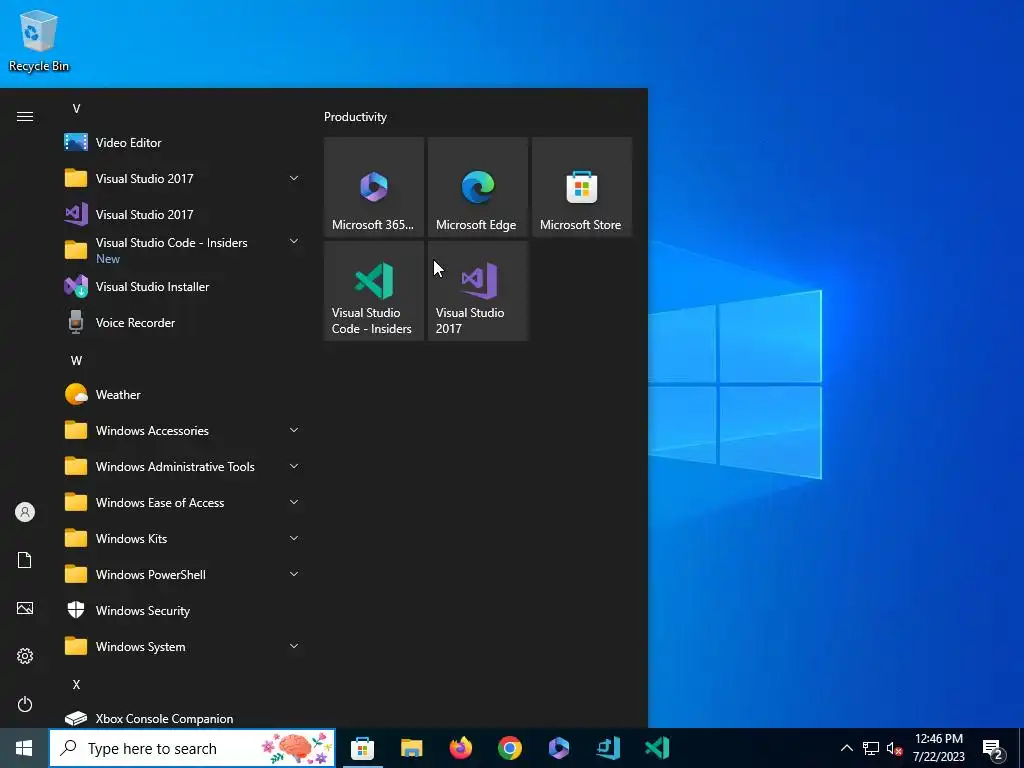Open the Microsoft Edge tile
This screenshot has width=1024, height=768.
(478, 187)
